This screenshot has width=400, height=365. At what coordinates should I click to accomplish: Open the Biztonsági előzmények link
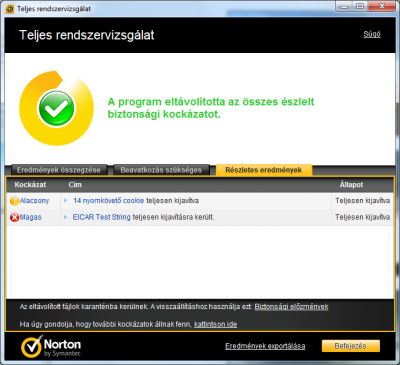point(291,307)
